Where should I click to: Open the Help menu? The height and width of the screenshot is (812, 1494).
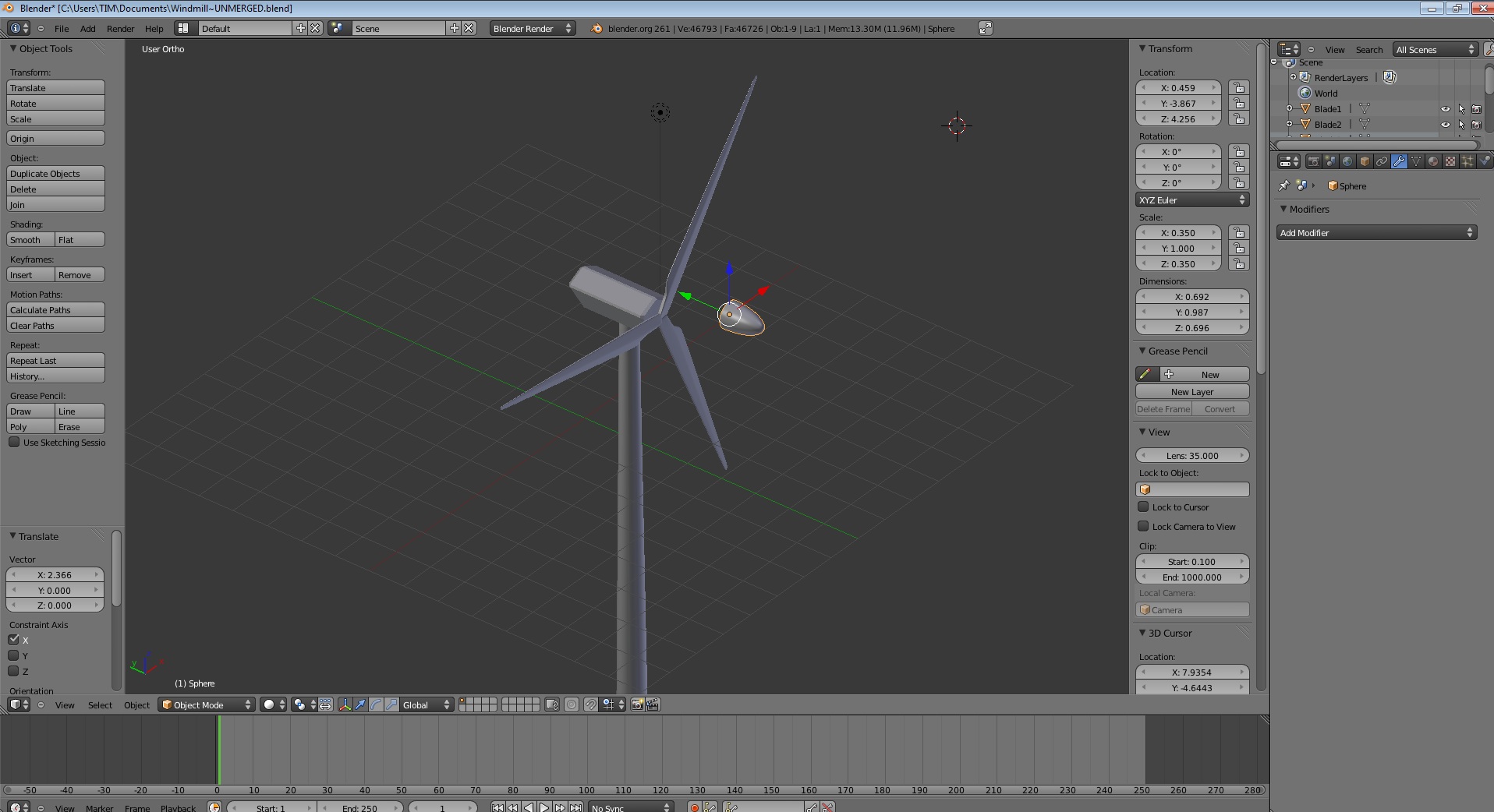tap(154, 28)
